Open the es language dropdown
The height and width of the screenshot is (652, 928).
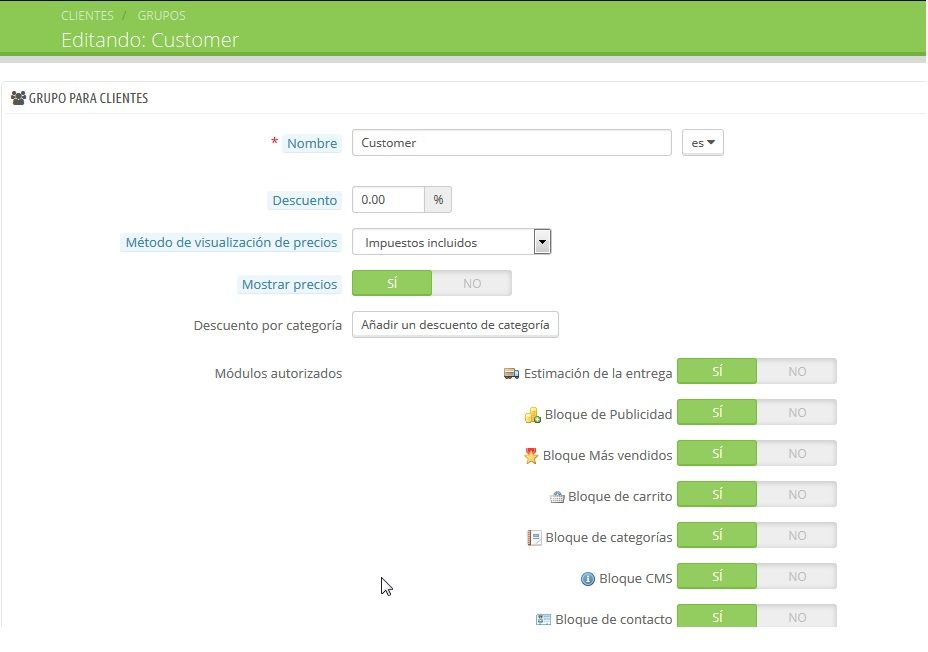pyautogui.click(x=703, y=143)
